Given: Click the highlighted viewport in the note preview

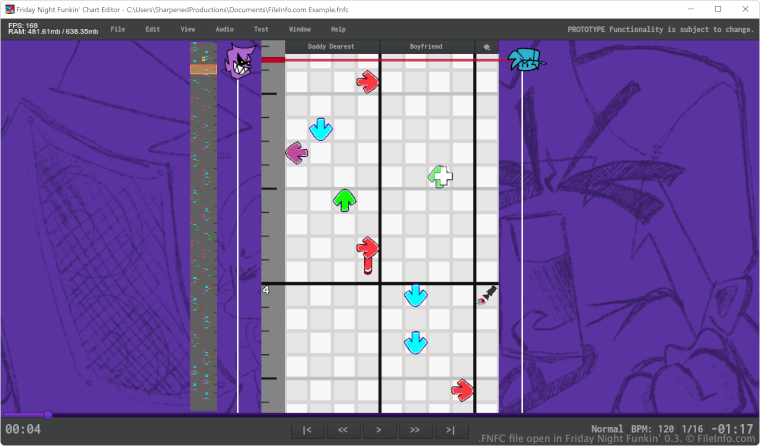Looking at the screenshot, I should pos(203,70).
